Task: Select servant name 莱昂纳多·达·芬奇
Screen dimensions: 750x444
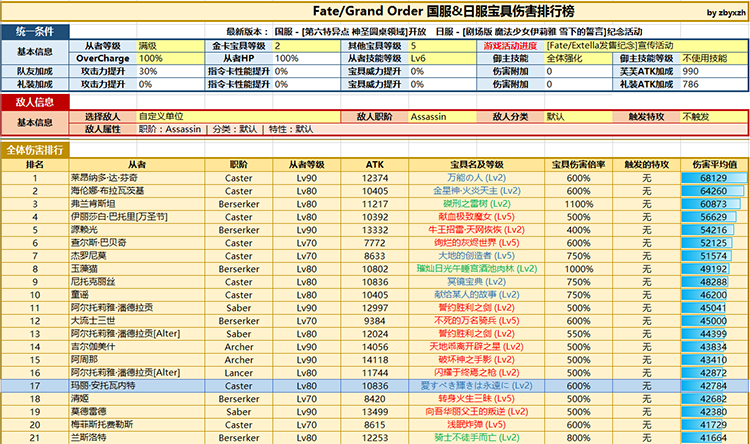Action: 104,178
